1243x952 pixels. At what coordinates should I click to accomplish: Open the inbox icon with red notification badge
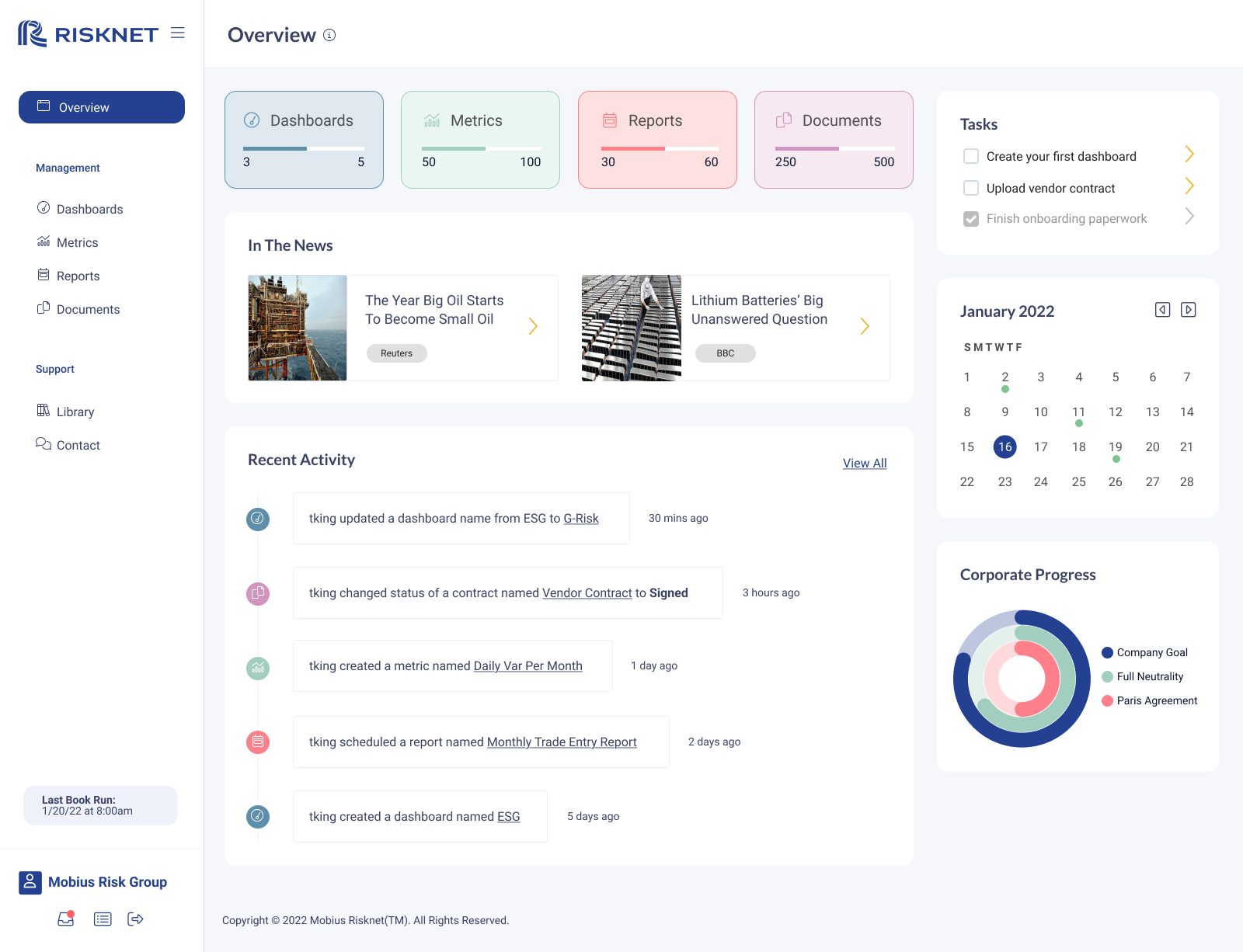(x=66, y=919)
